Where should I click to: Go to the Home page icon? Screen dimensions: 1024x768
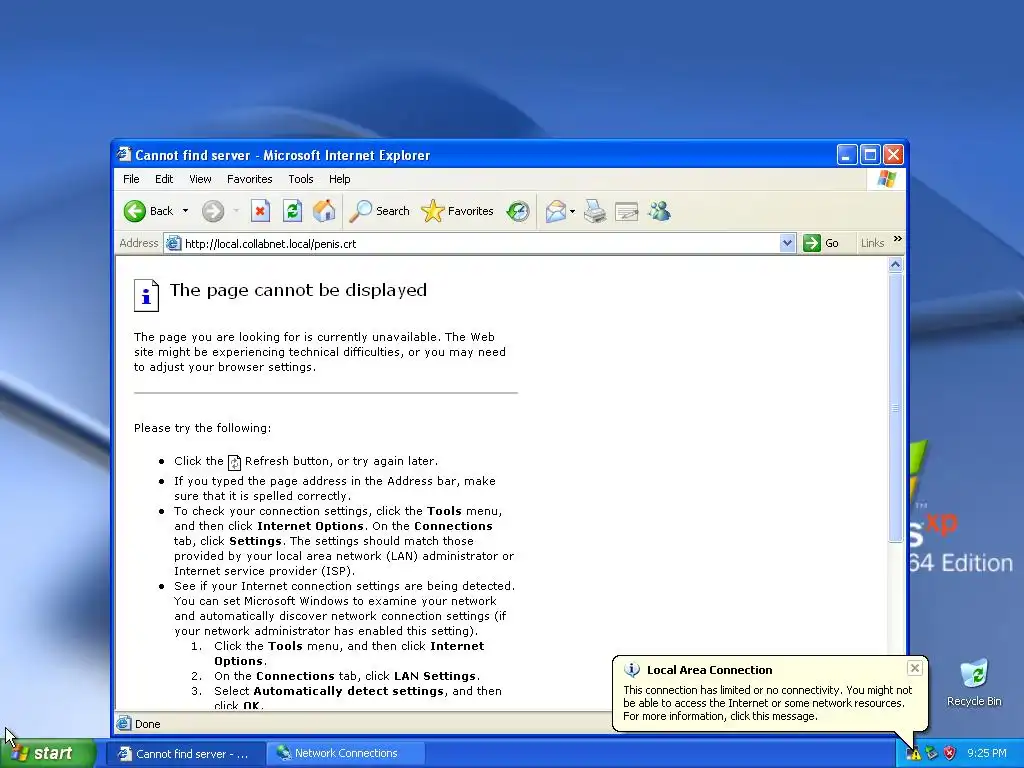click(x=324, y=211)
